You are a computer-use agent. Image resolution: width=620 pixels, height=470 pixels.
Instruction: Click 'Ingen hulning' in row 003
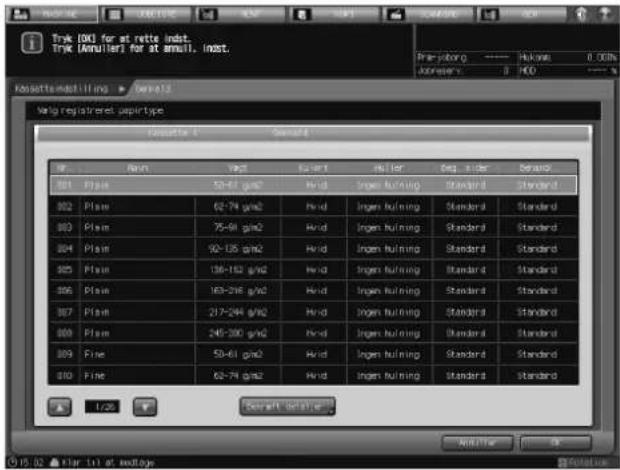pos(388,228)
